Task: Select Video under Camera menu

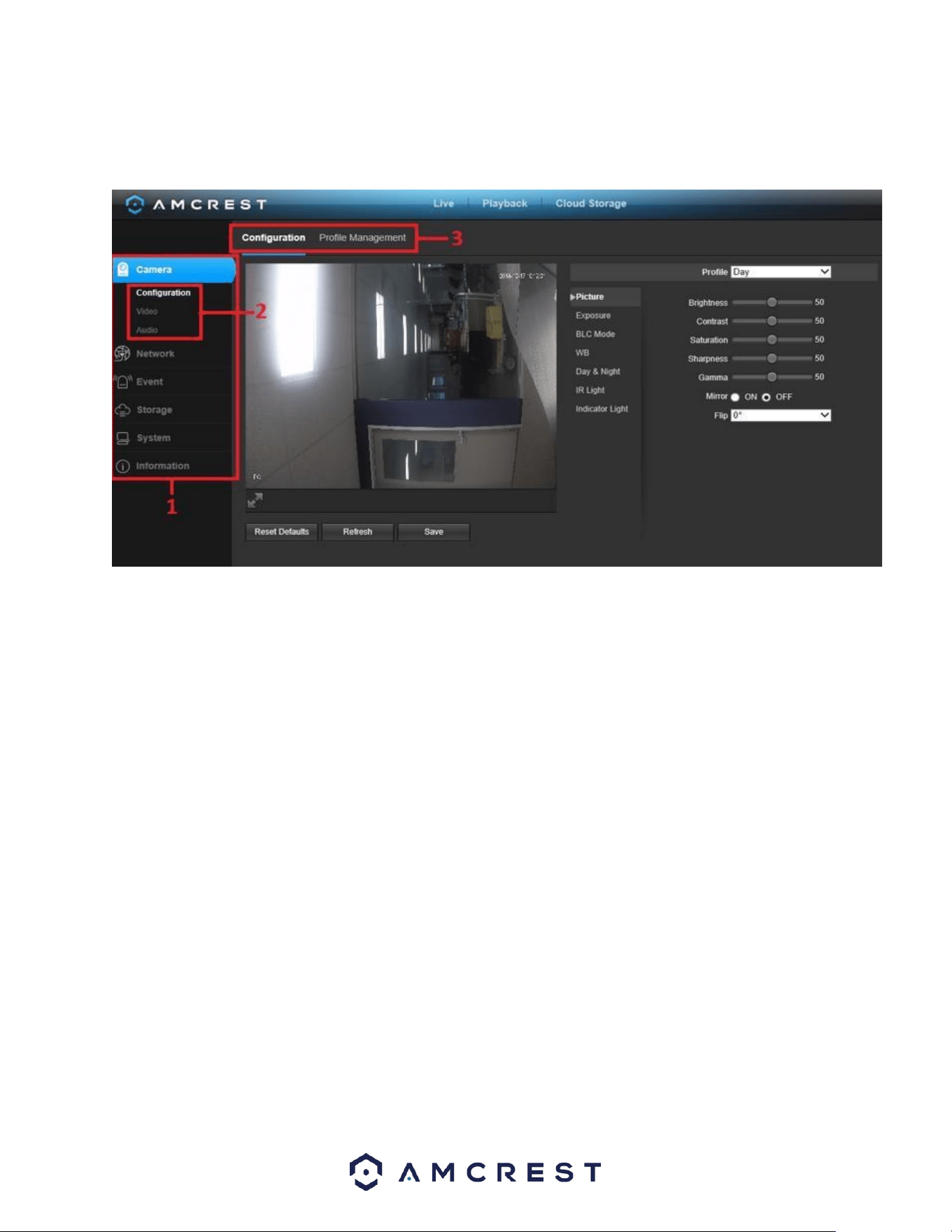Action: point(147,311)
